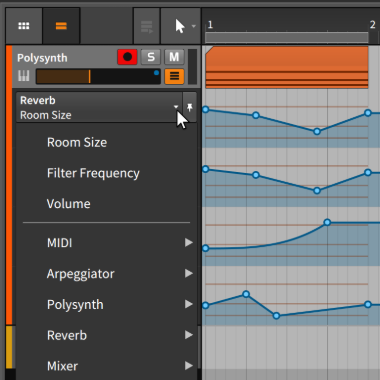Expand the Reverb submenu
This screenshot has width=380, height=380.
[107, 335]
